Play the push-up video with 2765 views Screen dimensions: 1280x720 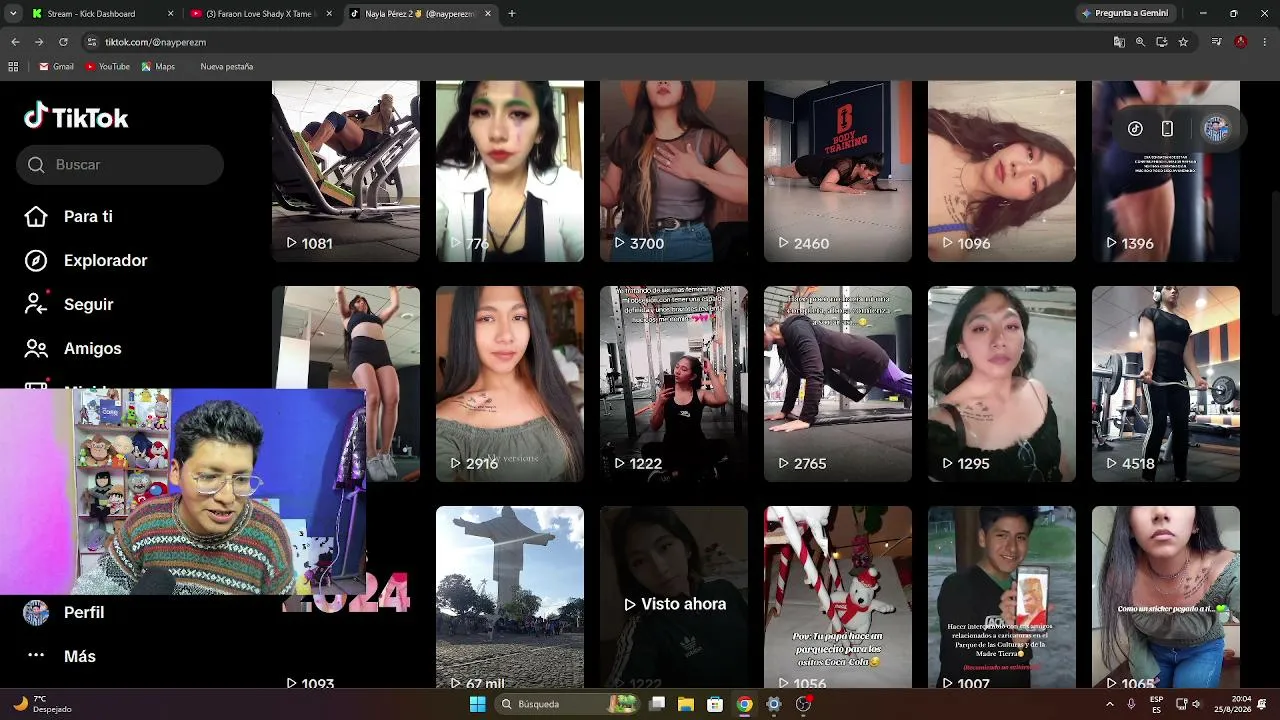click(838, 384)
